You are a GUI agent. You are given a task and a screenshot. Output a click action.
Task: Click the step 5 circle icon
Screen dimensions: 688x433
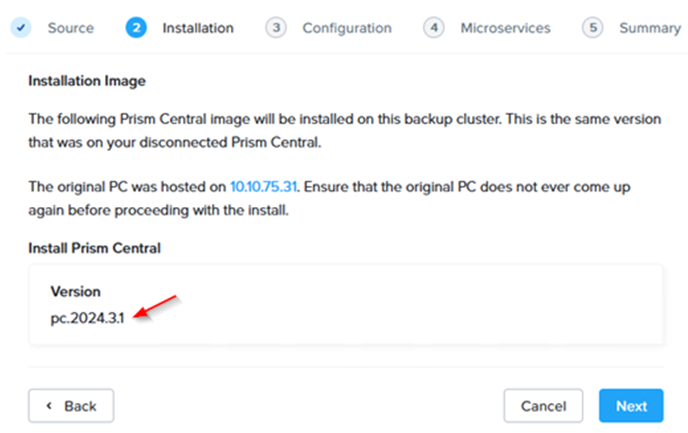coord(593,28)
